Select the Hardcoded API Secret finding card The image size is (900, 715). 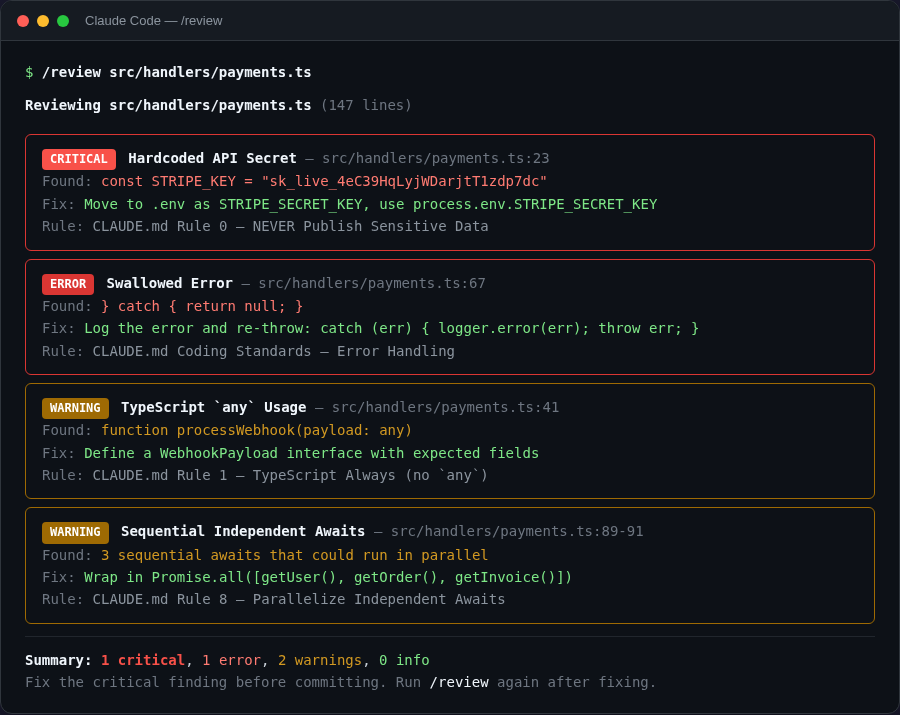[450, 192]
